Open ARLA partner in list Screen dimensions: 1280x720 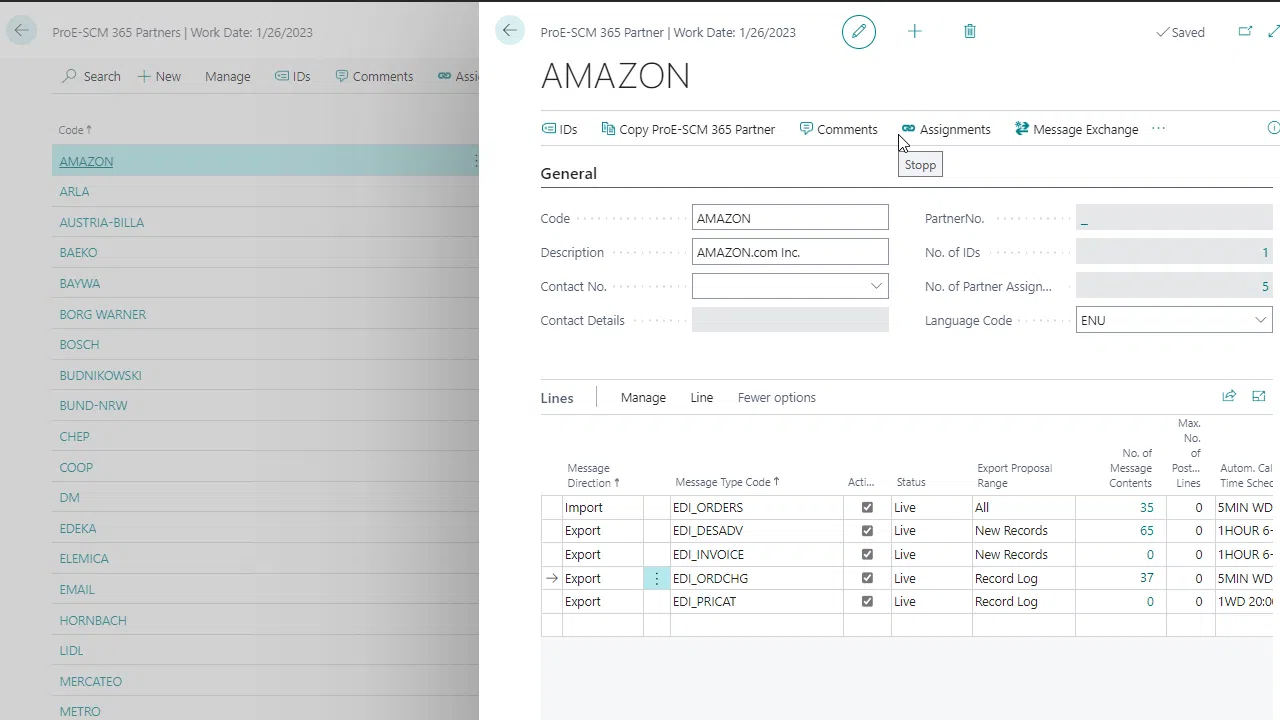pos(74,191)
